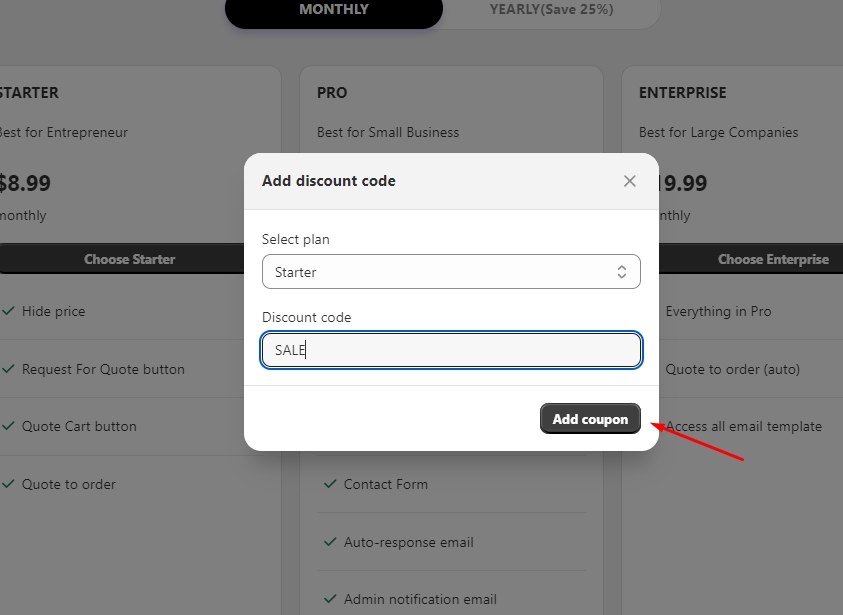Click the checkmark icon beside Hide price

8,311
